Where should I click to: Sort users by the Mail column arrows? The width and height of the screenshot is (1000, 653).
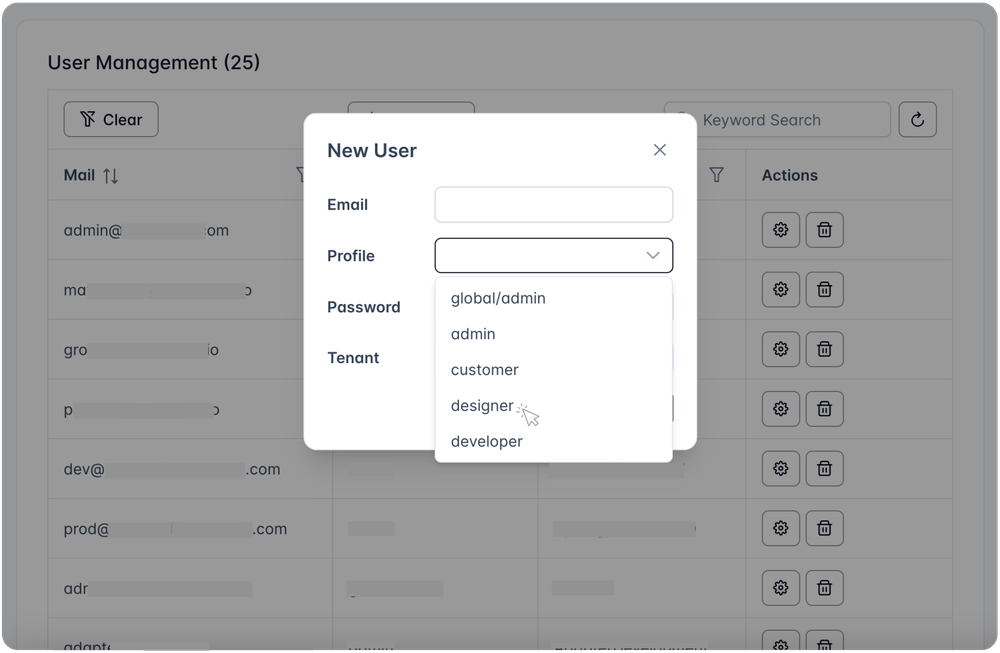111,175
